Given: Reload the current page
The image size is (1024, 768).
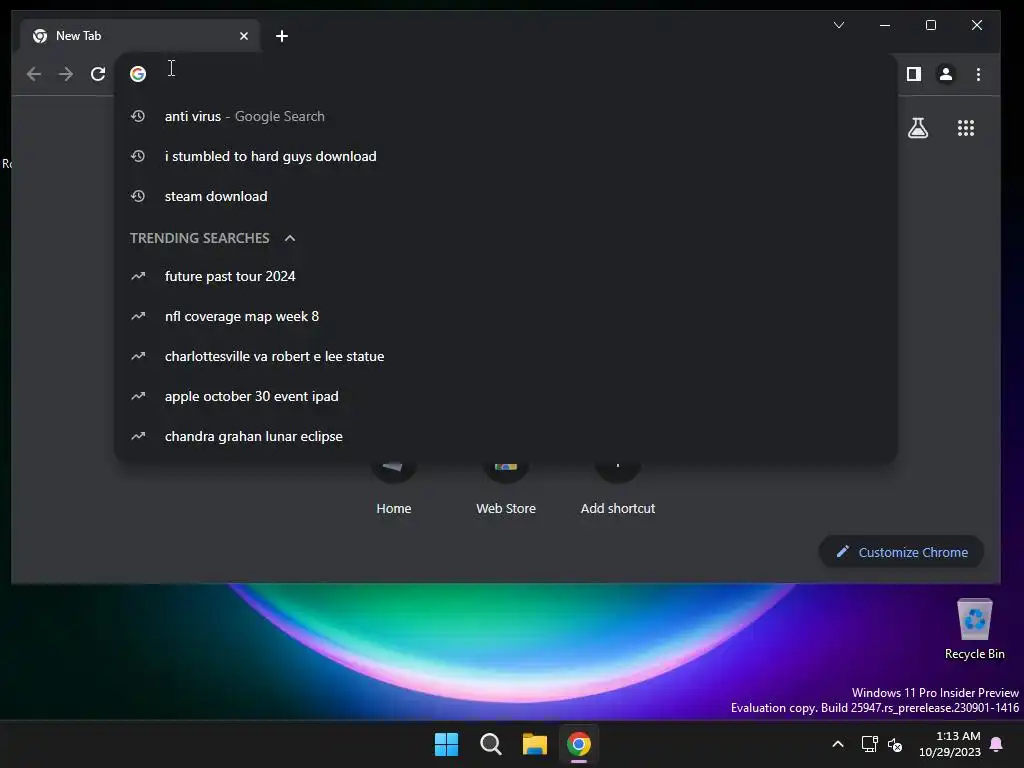Looking at the screenshot, I should click(98, 74).
